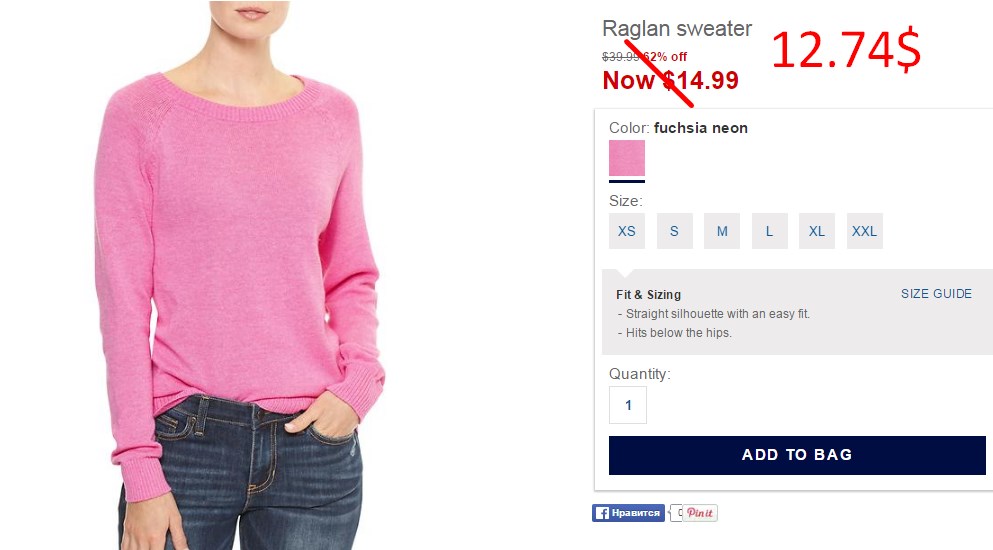Click the Pin it button
This screenshot has height=550, width=993.
click(x=700, y=513)
